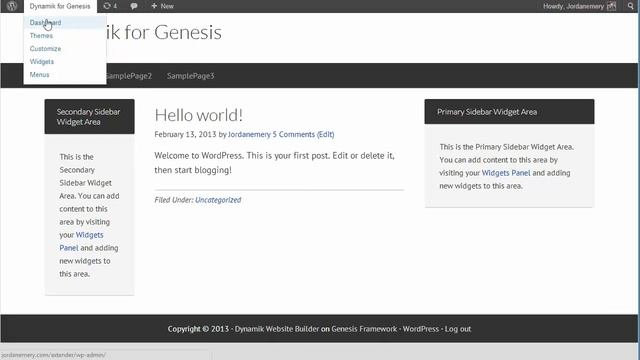
Task: Click Widgets Panel link in Primary Sidebar
Action: click(x=506, y=173)
